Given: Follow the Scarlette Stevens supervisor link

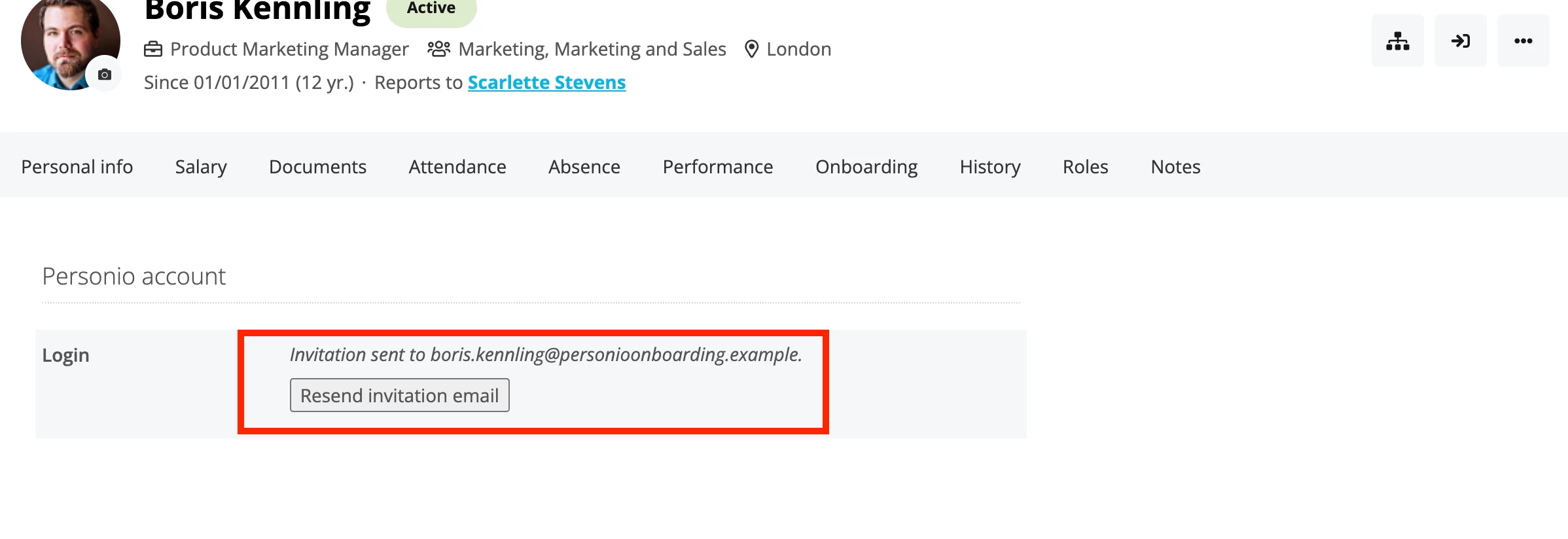Looking at the screenshot, I should (x=546, y=82).
